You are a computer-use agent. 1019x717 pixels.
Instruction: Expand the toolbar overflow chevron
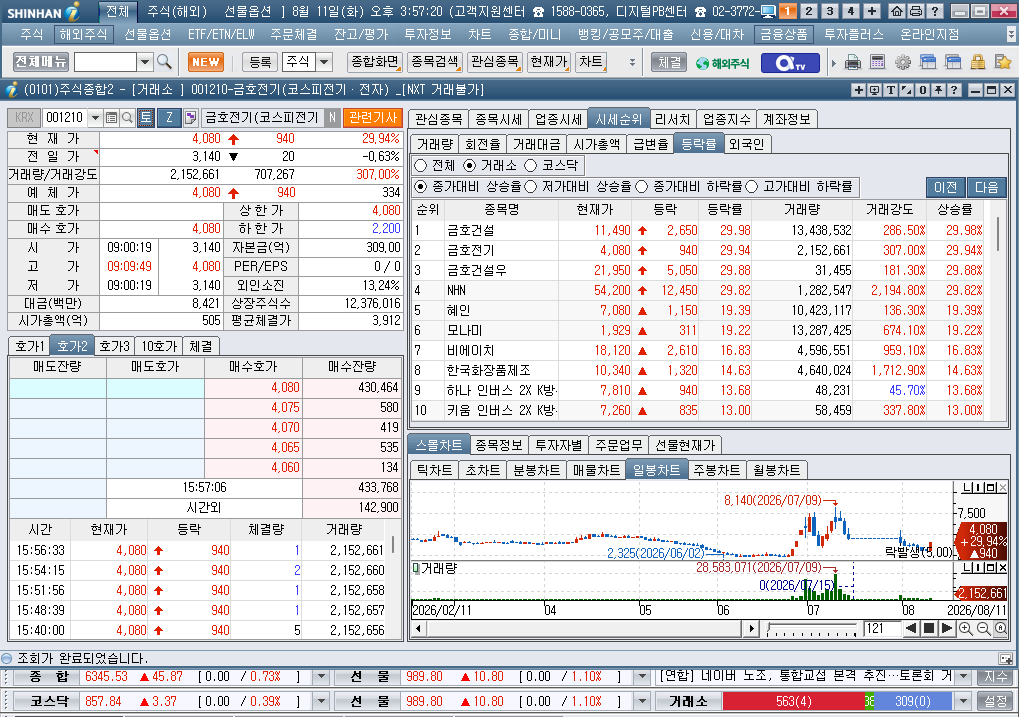tap(632, 62)
